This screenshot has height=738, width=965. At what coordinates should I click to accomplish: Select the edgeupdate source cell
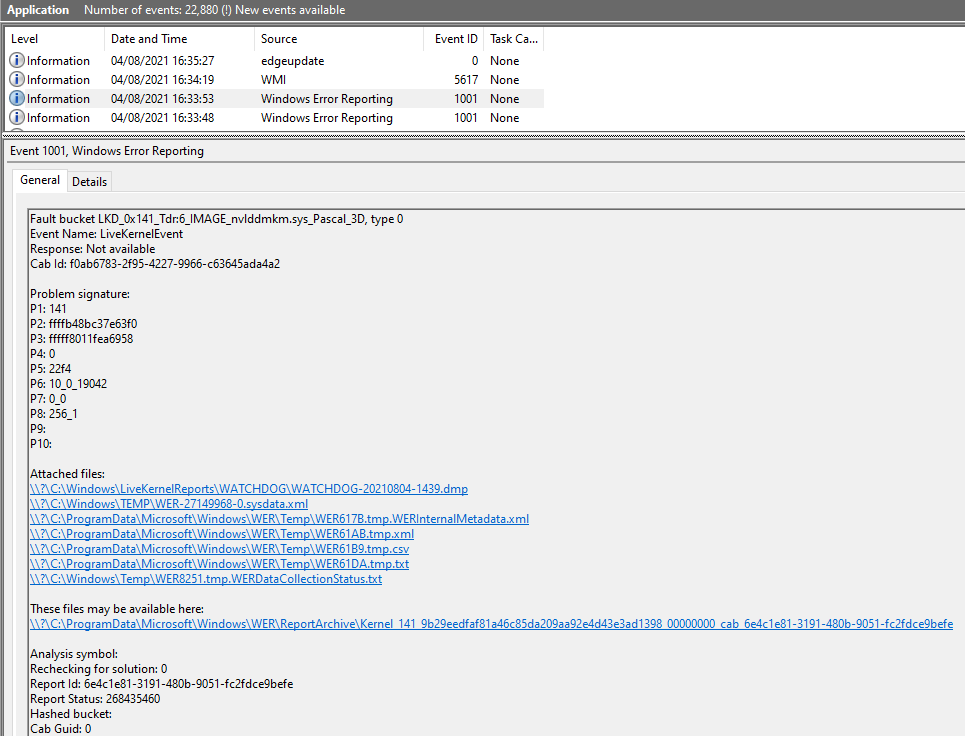pyautogui.click(x=292, y=61)
